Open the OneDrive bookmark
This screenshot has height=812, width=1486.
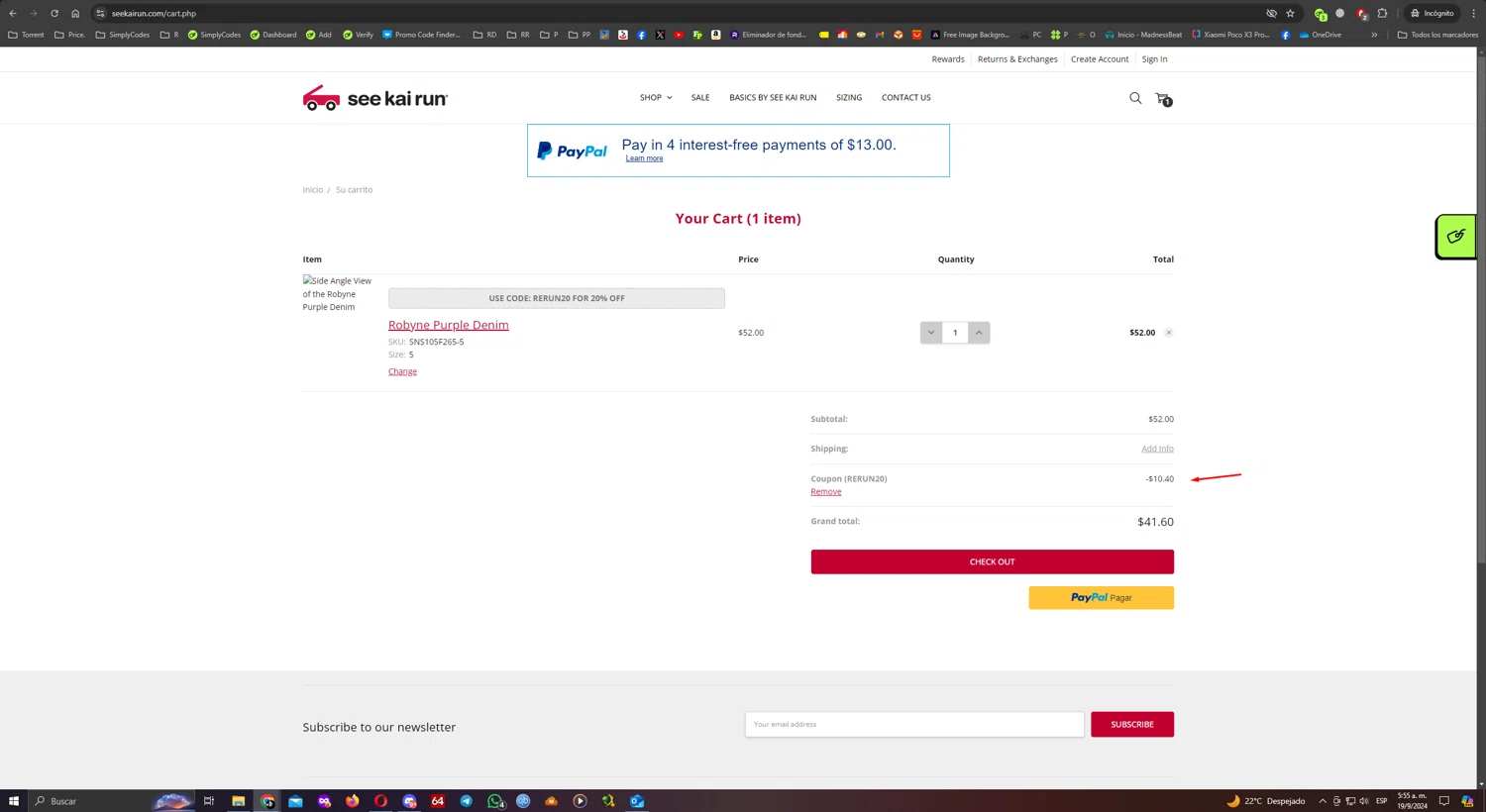[1320, 35]
